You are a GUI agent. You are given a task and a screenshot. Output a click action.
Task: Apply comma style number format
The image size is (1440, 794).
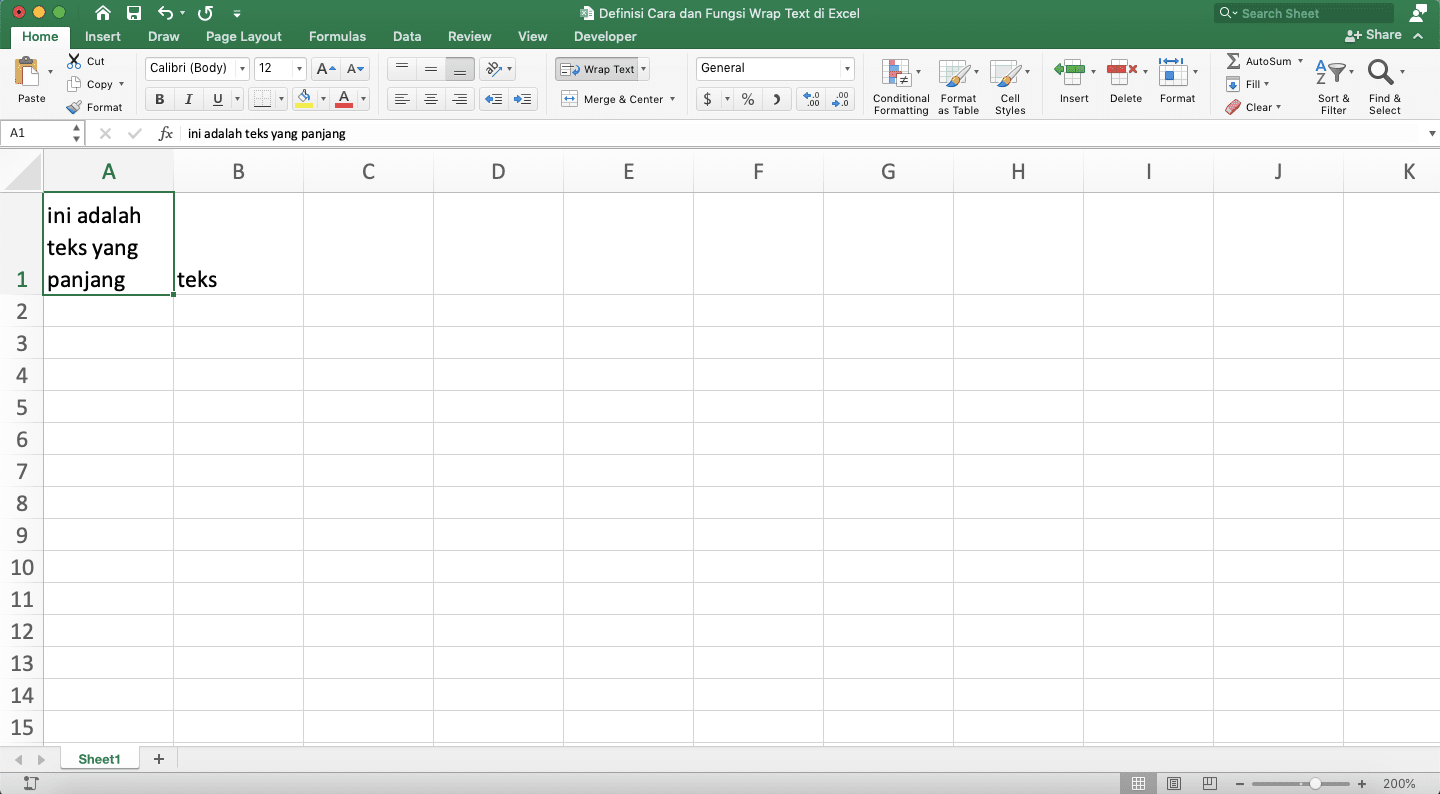[777, 99]
